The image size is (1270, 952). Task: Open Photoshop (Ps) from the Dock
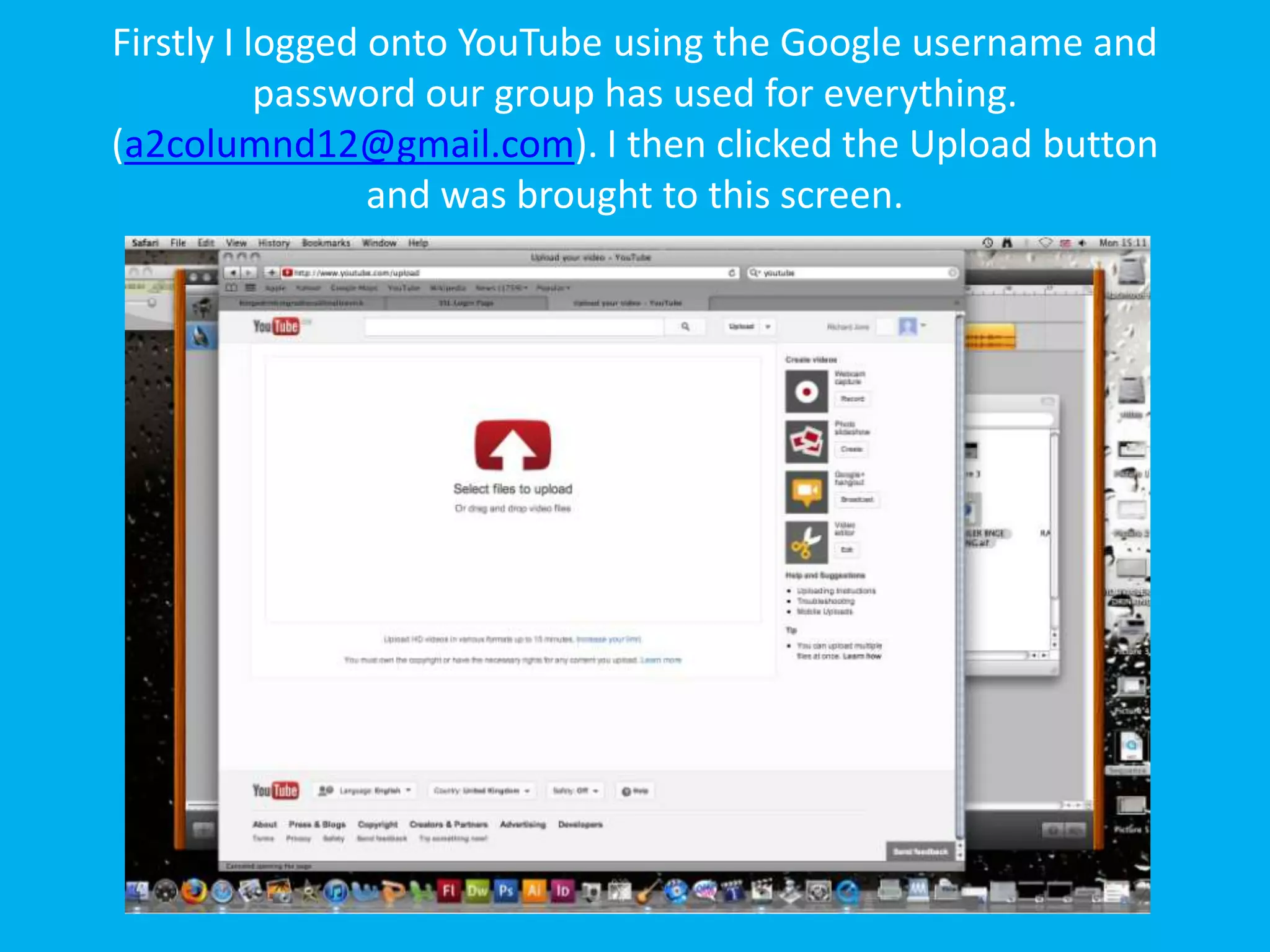coord(506,891)
